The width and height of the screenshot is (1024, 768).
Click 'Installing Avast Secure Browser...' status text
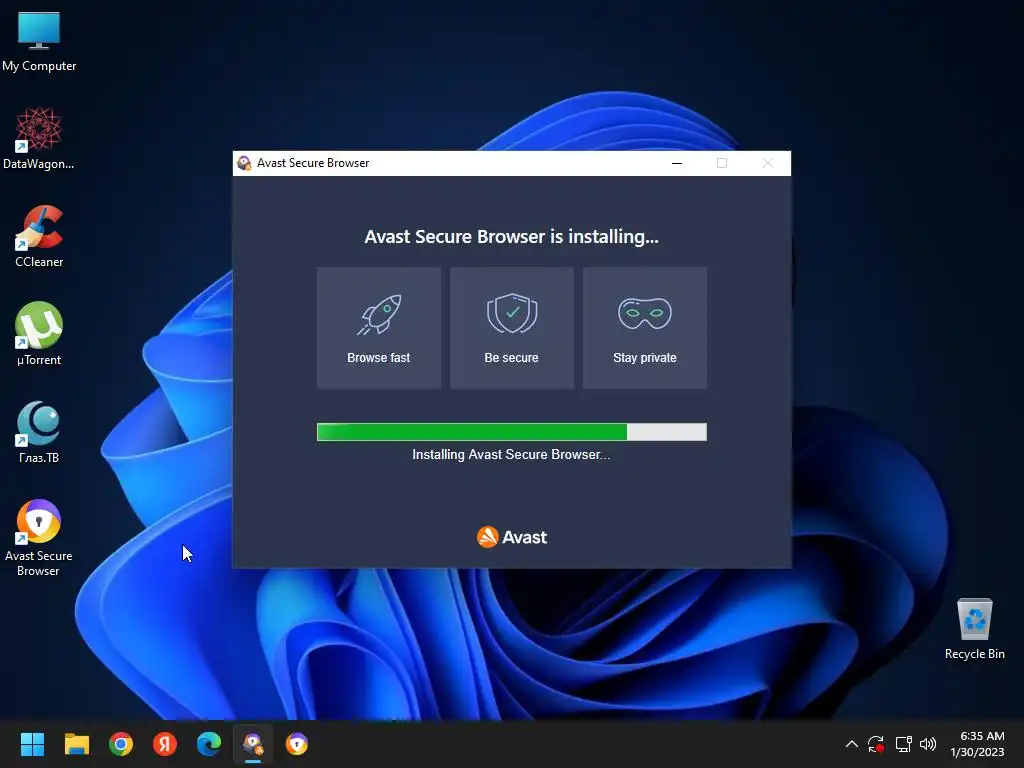pos(511,455)
